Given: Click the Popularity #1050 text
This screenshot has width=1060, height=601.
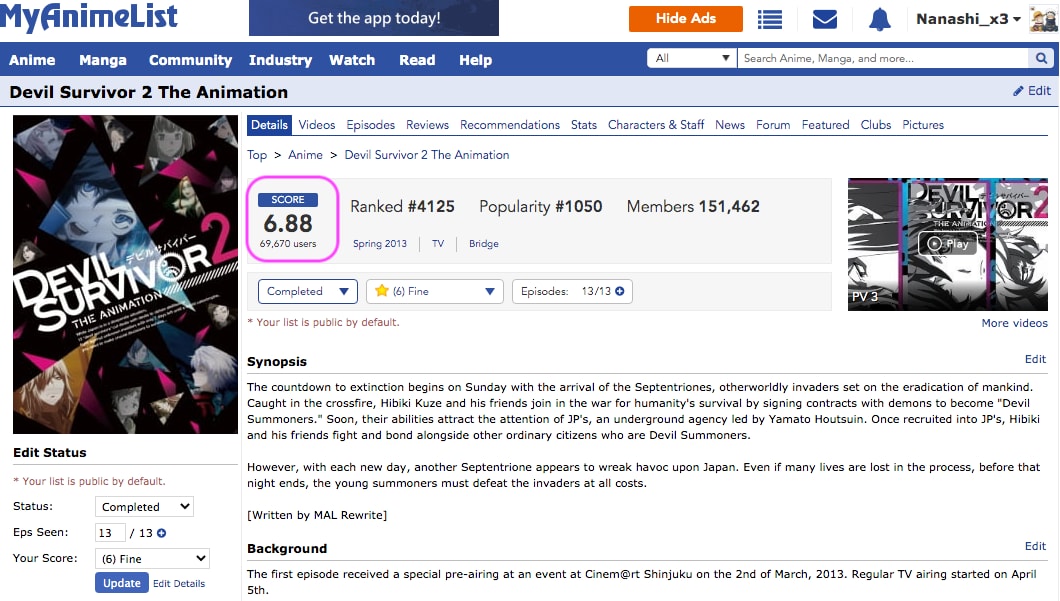Looking at the screenshot, I should coord(541,207).
